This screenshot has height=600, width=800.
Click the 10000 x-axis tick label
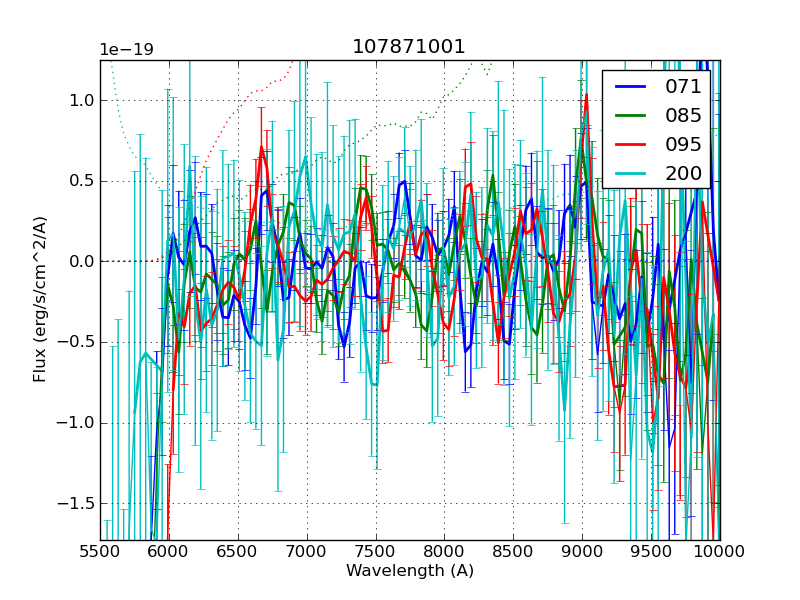pos(720,551)
